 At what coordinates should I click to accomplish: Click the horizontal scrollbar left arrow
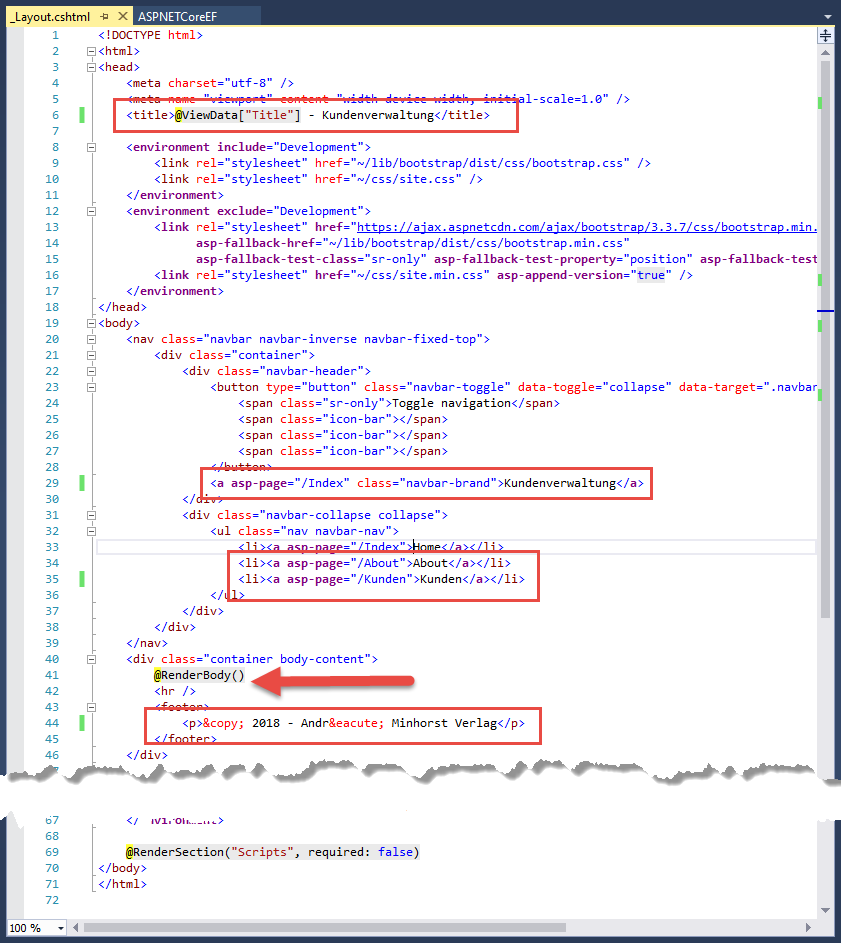(x=76, y=928)
